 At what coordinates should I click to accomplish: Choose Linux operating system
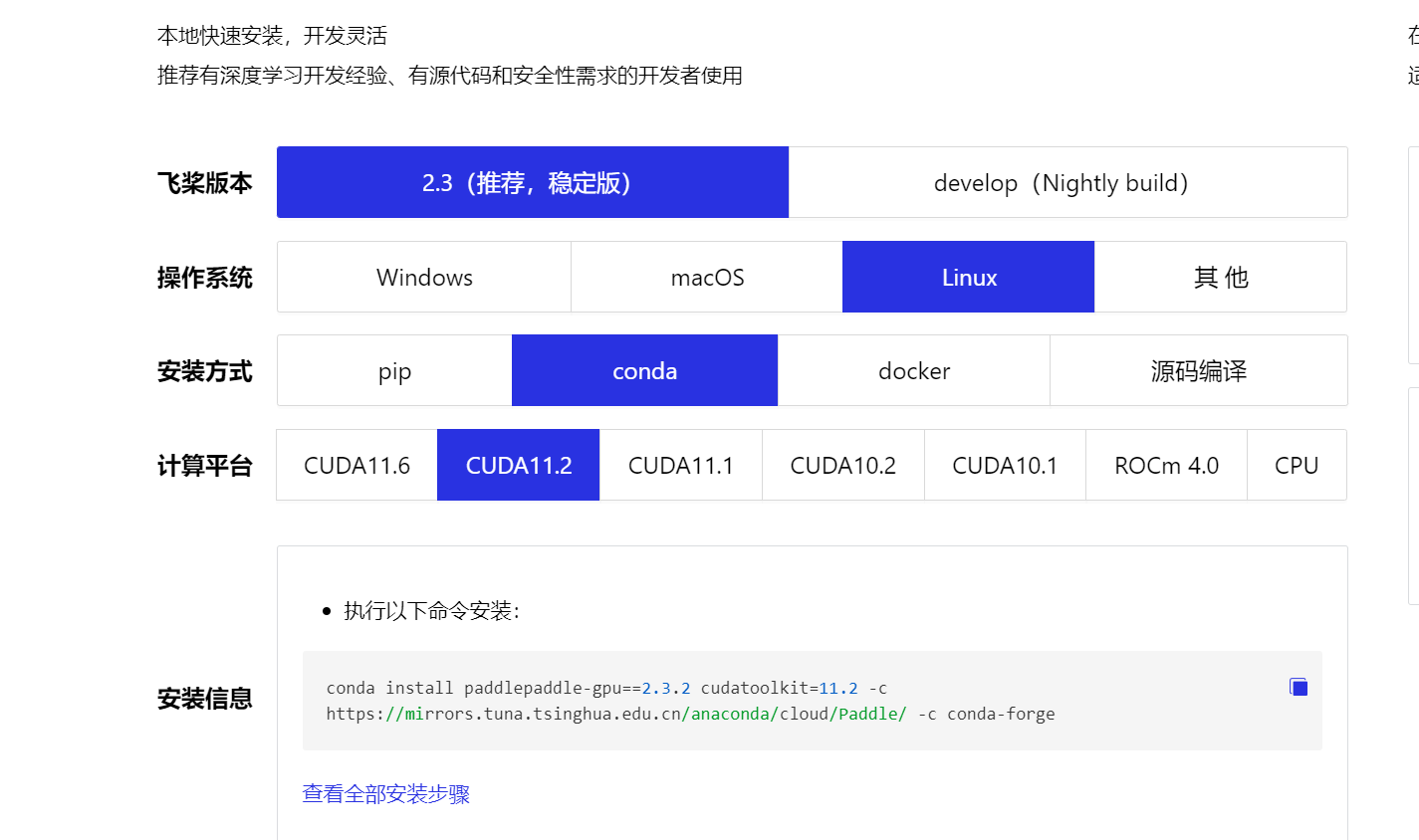pyautogui.click(x=969, y=277)
